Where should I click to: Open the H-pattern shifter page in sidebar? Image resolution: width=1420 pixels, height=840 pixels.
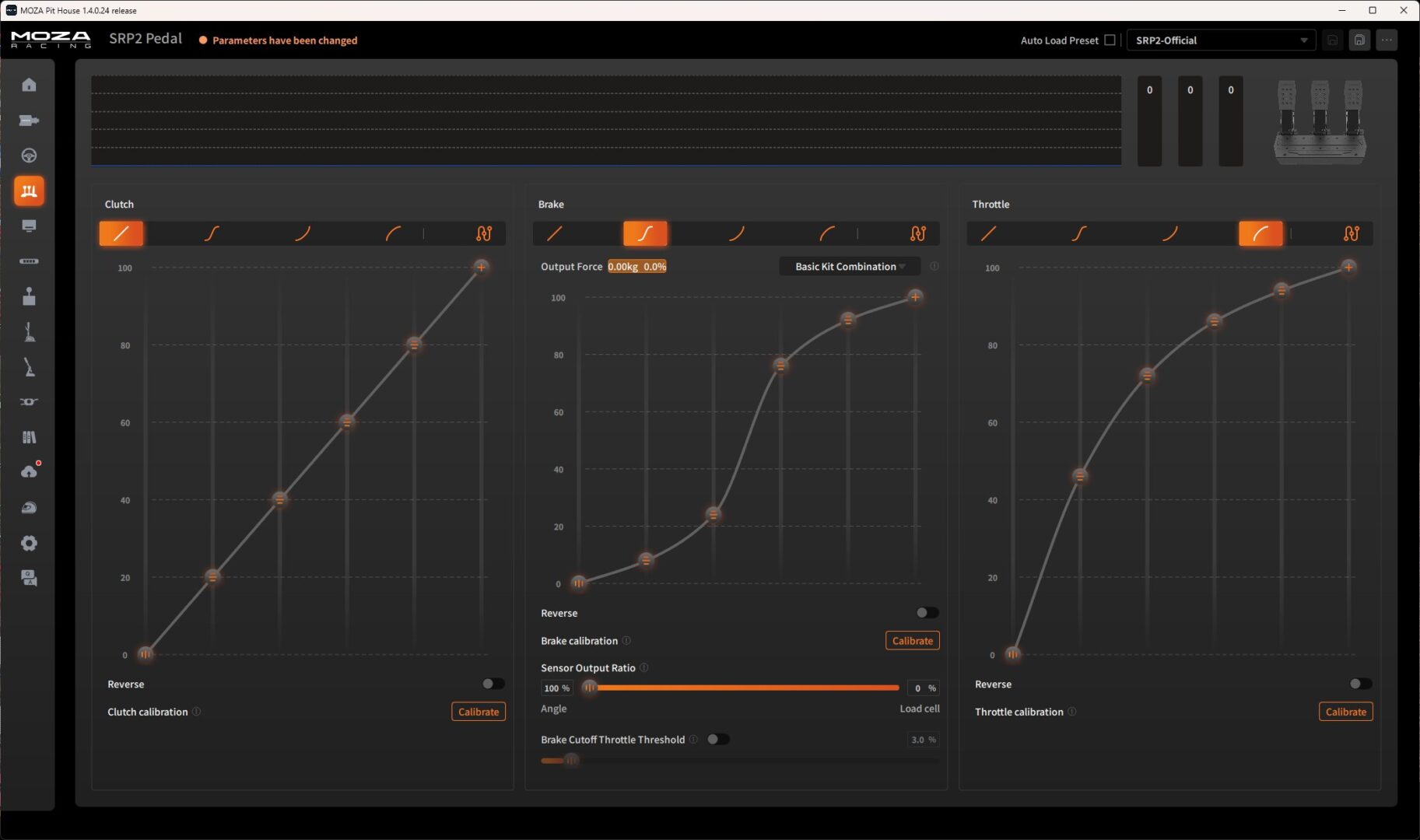(x=29, y=296)
